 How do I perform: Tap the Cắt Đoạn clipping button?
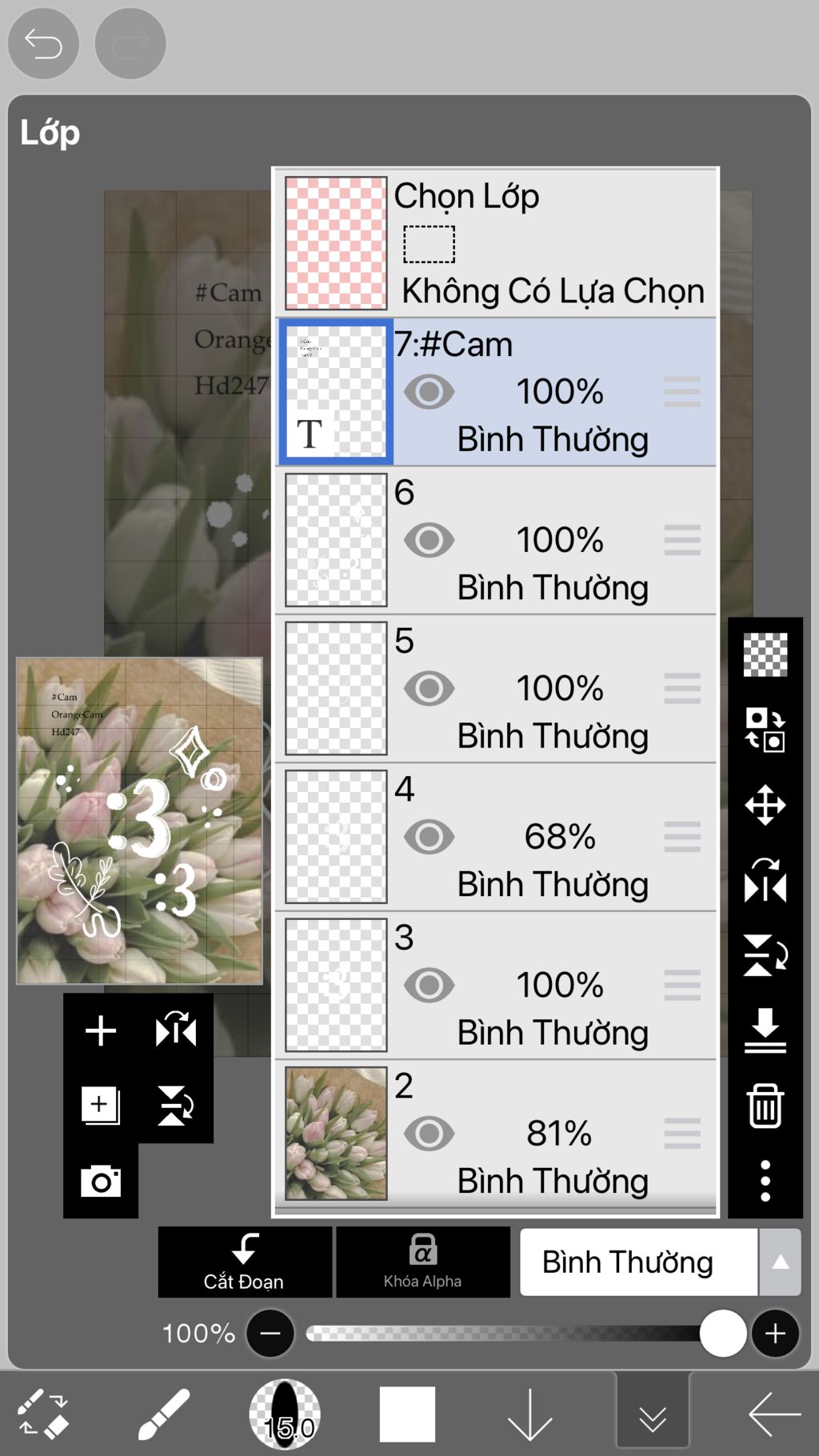click(x=245, y=1262)
